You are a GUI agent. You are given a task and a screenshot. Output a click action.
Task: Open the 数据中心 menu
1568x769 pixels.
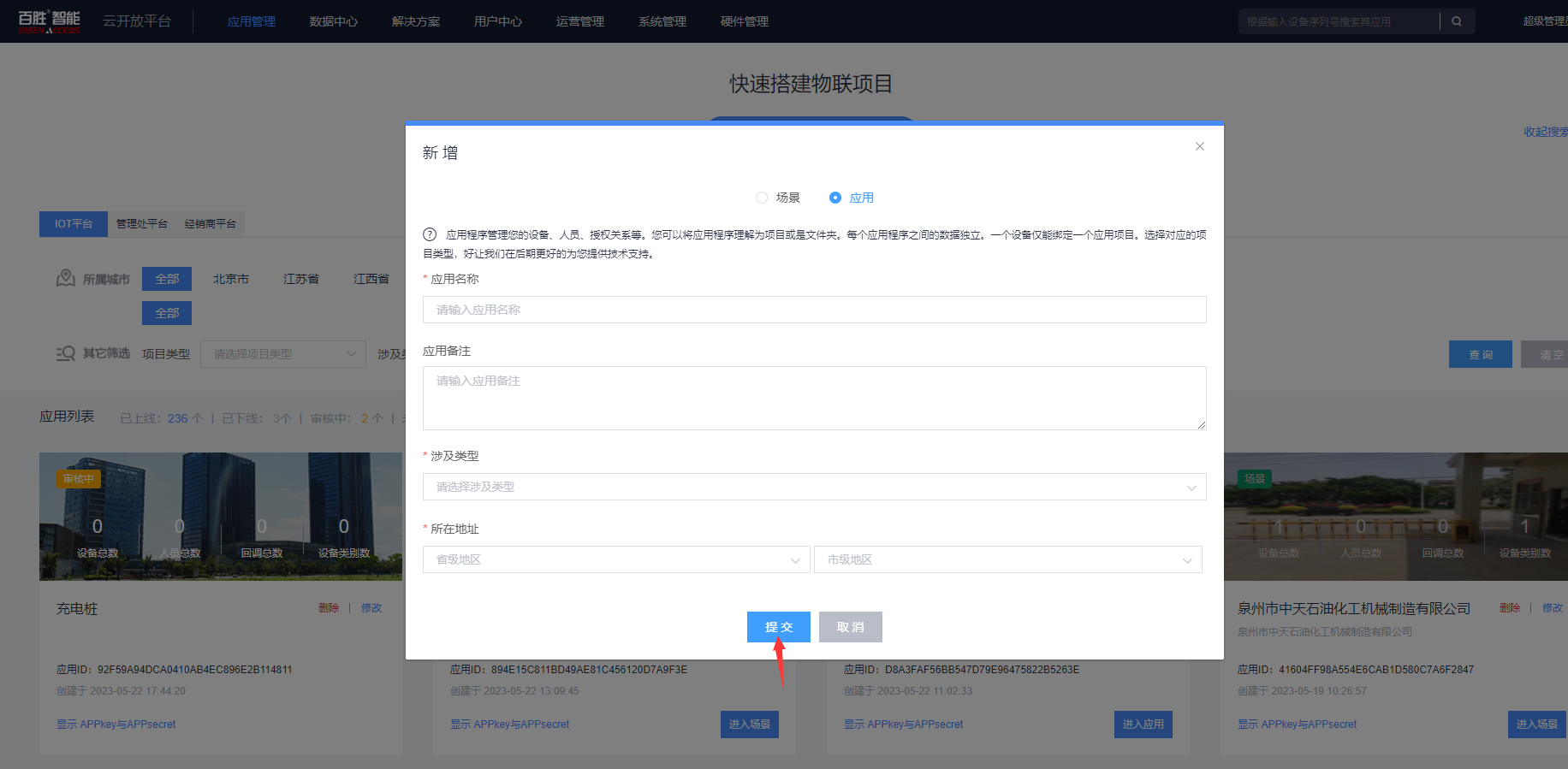click(333, 21)
